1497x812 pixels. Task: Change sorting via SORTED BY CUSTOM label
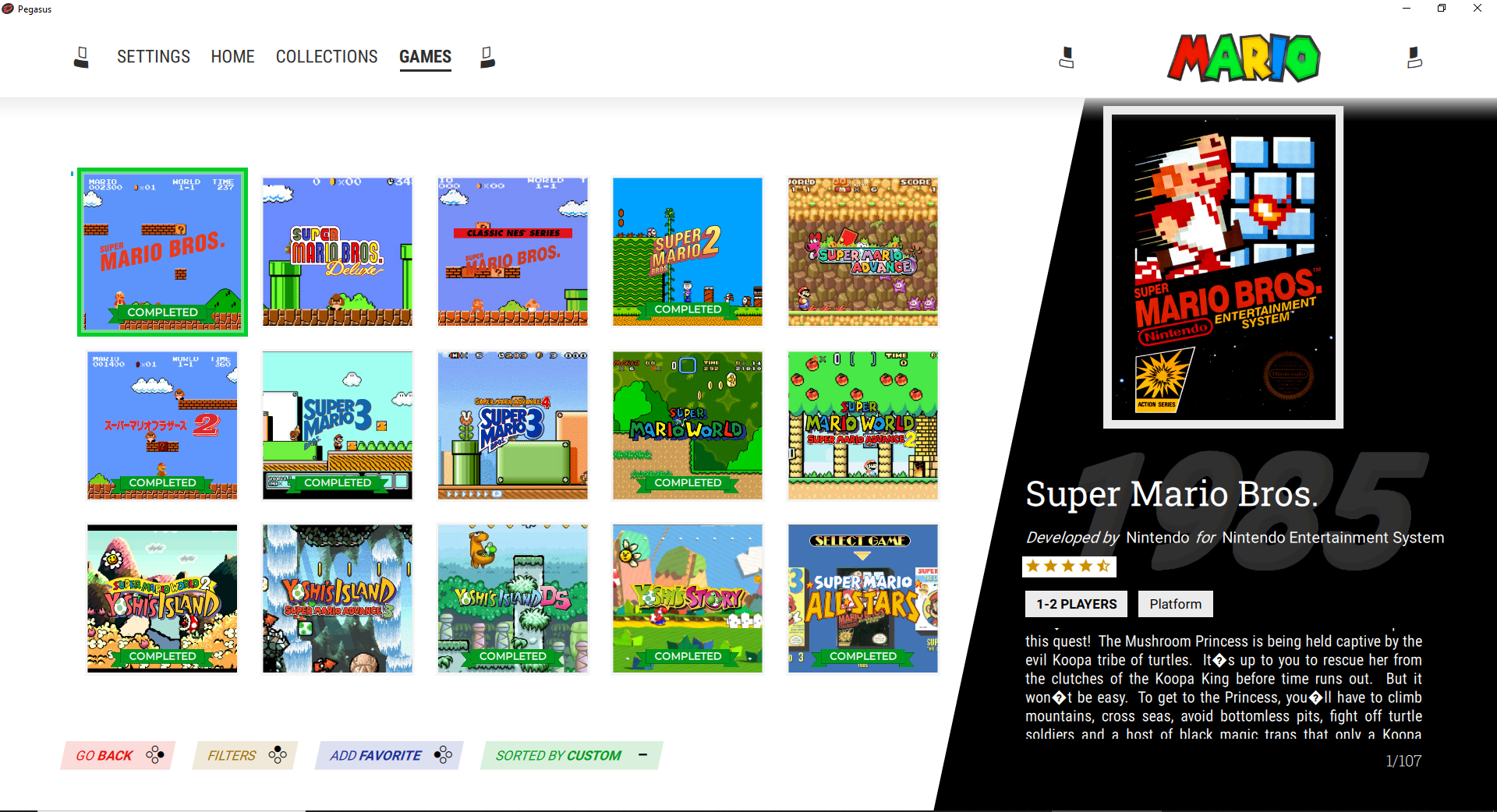(558, 756)
